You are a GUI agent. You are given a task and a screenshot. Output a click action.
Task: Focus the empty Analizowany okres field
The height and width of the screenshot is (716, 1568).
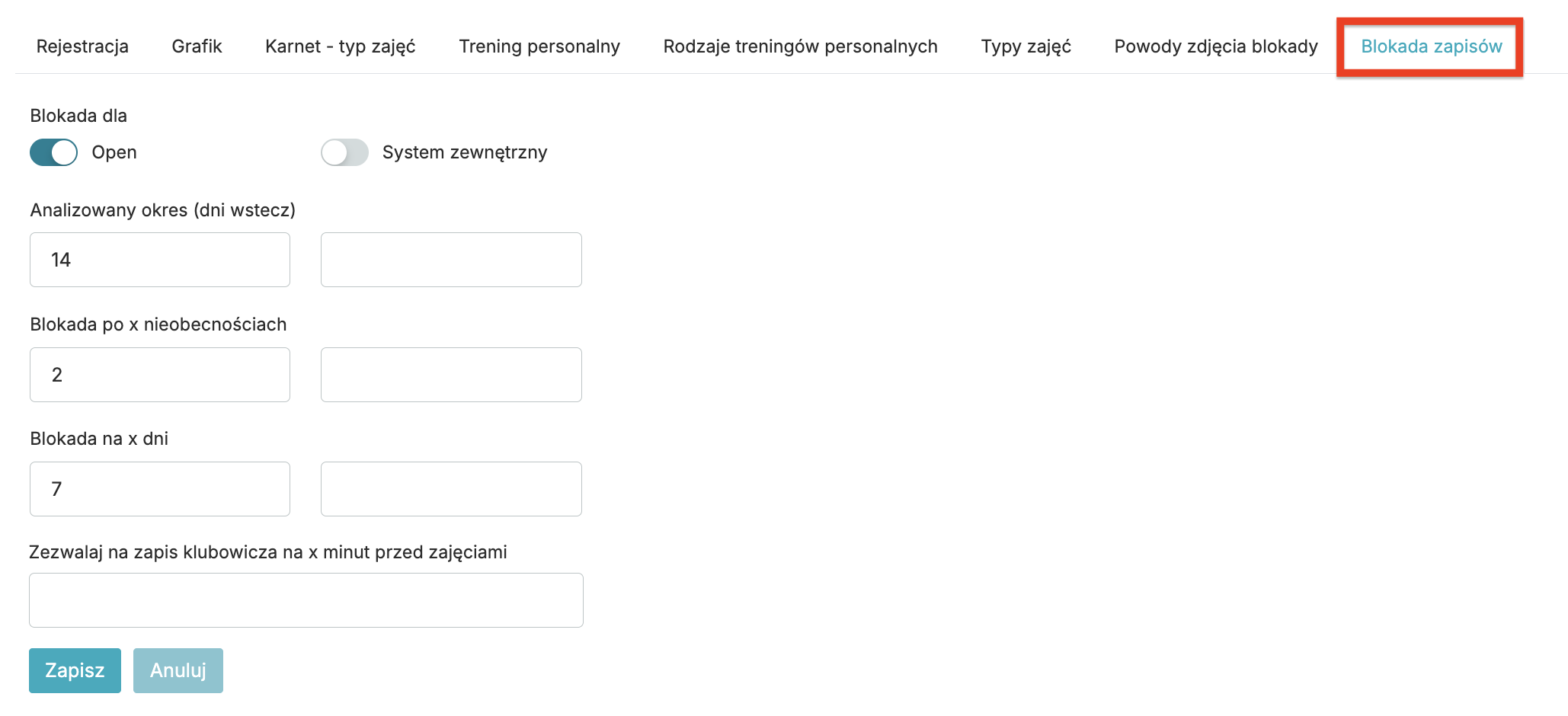451,260
